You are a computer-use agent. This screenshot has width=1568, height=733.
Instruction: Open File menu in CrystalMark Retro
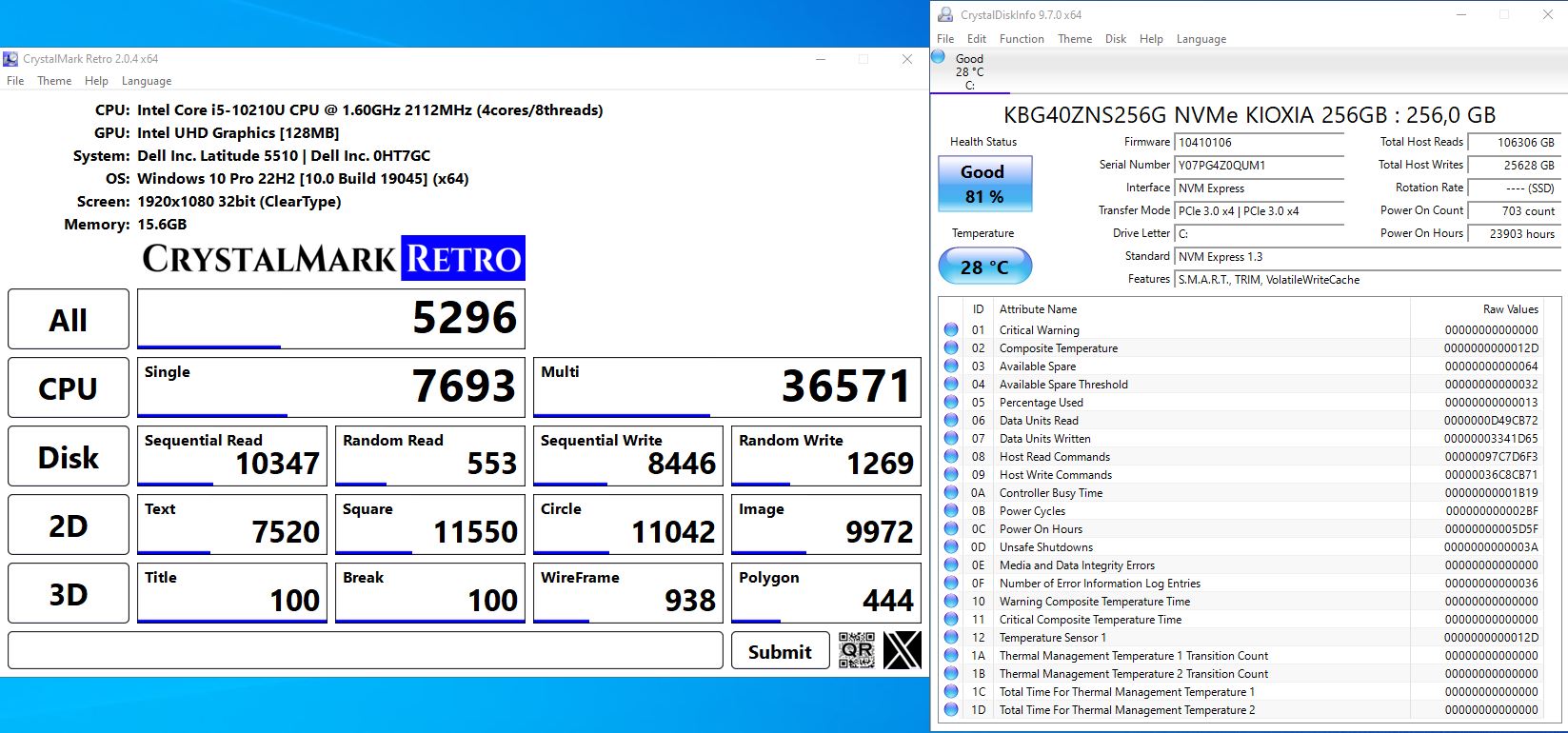click(15, 81)
